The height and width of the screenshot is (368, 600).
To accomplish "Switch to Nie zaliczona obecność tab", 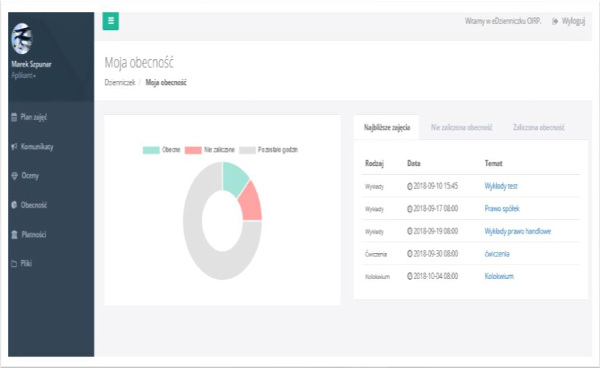I will click(461, 127).
